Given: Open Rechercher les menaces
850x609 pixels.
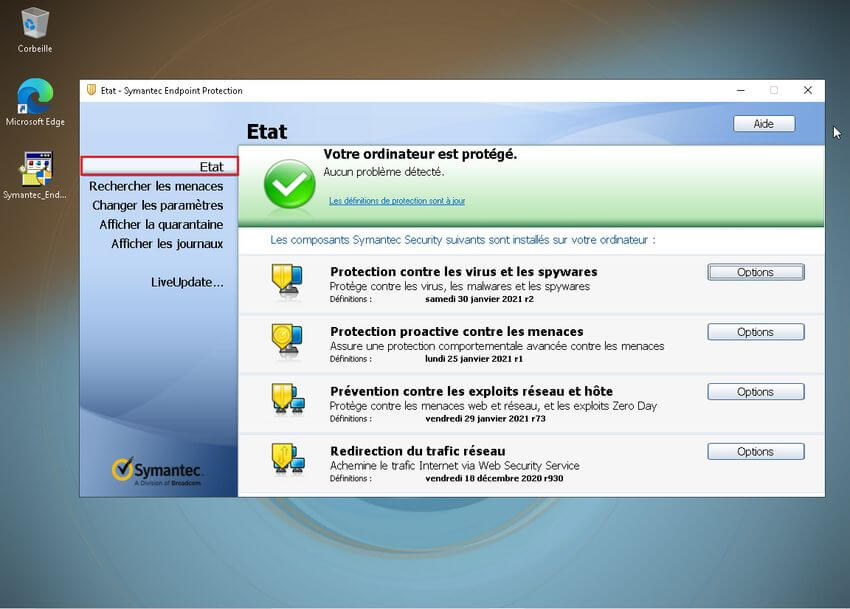Looking at the screenshot, I should point(156,186).
